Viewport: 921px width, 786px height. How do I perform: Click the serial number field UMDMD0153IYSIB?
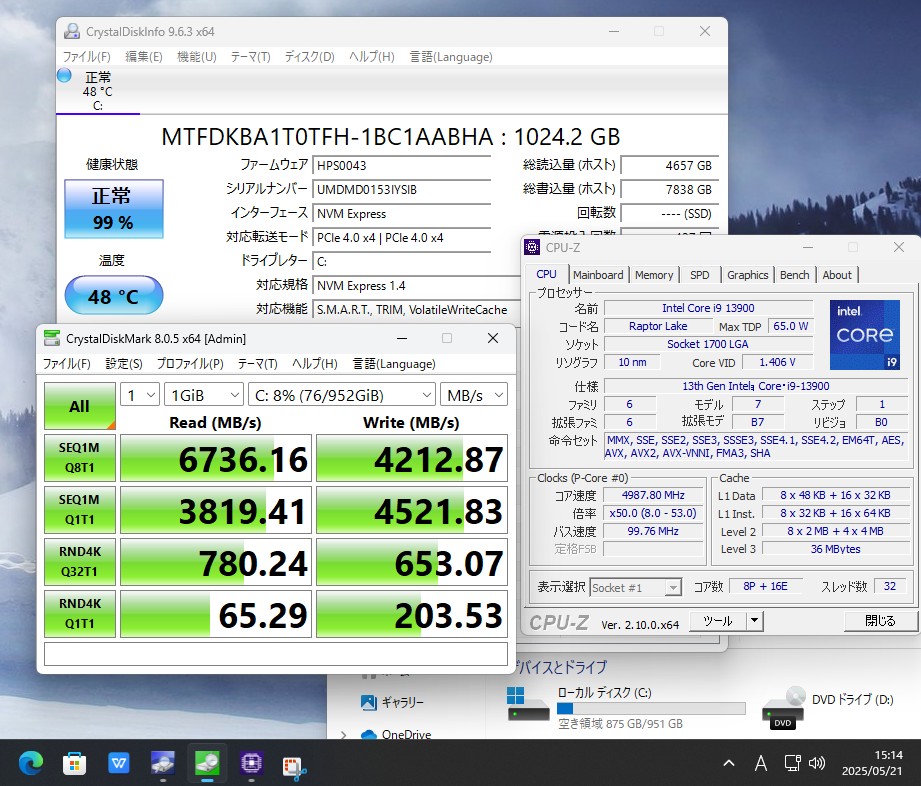[x=402, y=190]
